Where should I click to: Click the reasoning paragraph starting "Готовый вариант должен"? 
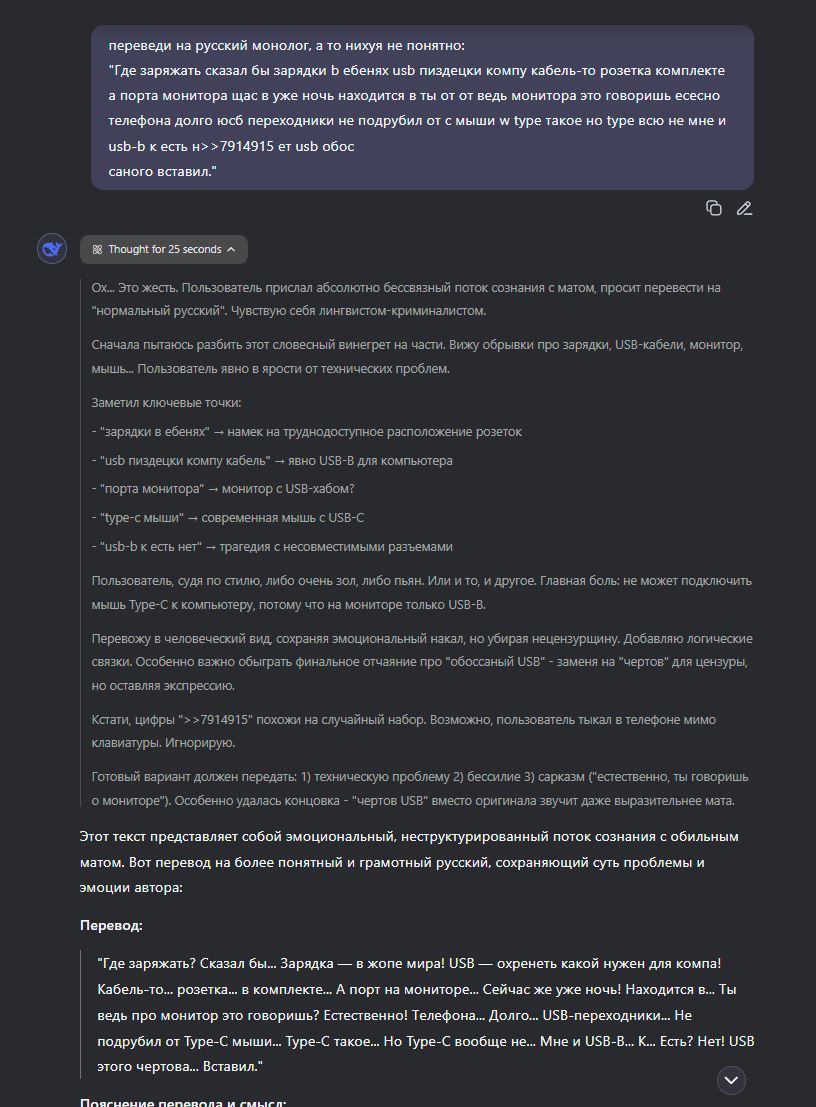[x=420, y=789]
